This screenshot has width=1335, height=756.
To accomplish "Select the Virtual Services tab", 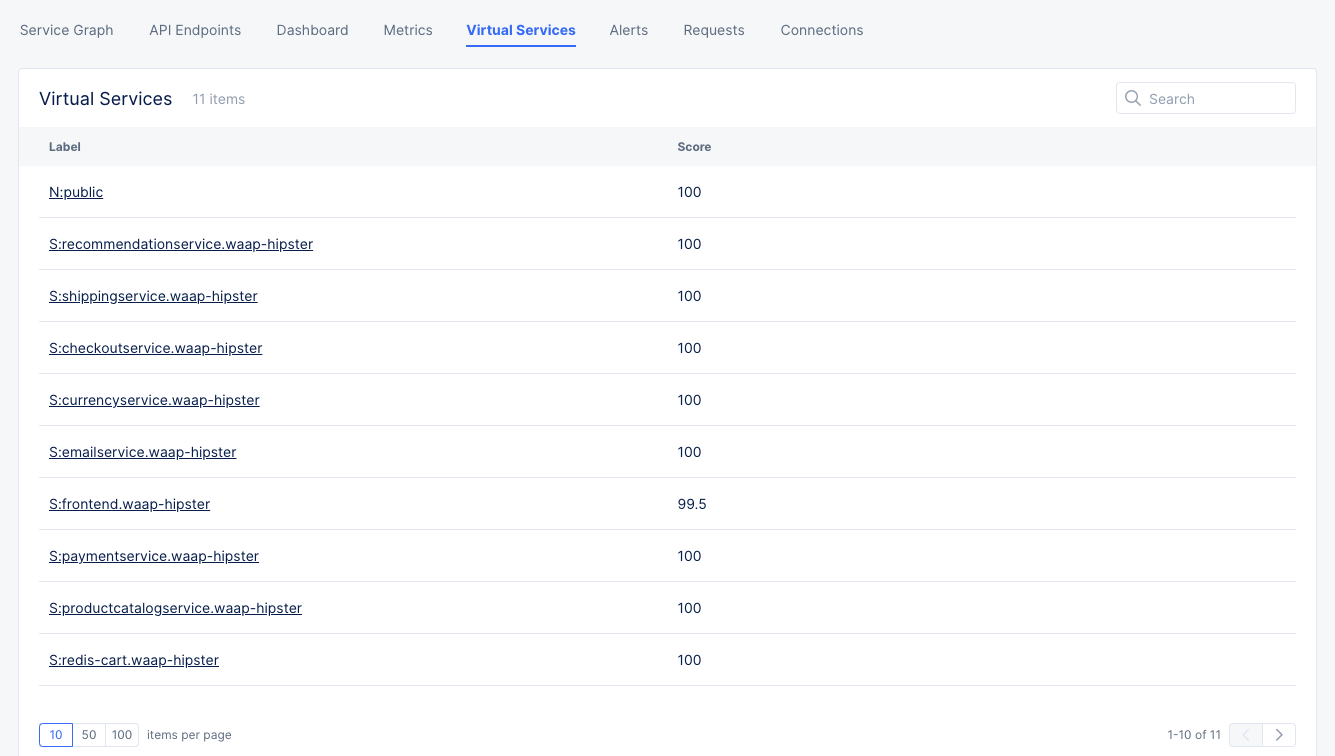I will tap(520, 30).
